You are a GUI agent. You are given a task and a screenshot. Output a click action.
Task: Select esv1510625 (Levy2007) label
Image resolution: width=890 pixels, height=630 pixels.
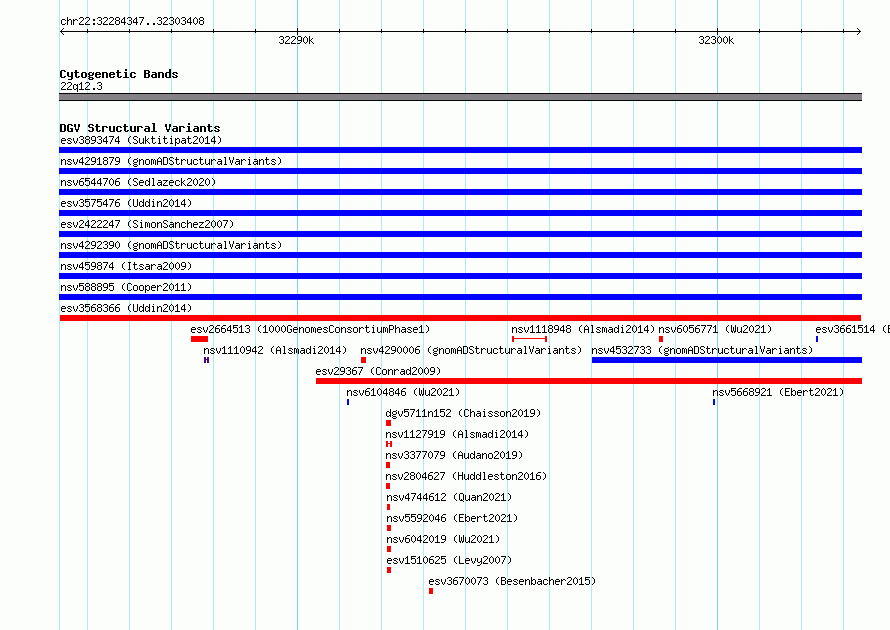449,560
